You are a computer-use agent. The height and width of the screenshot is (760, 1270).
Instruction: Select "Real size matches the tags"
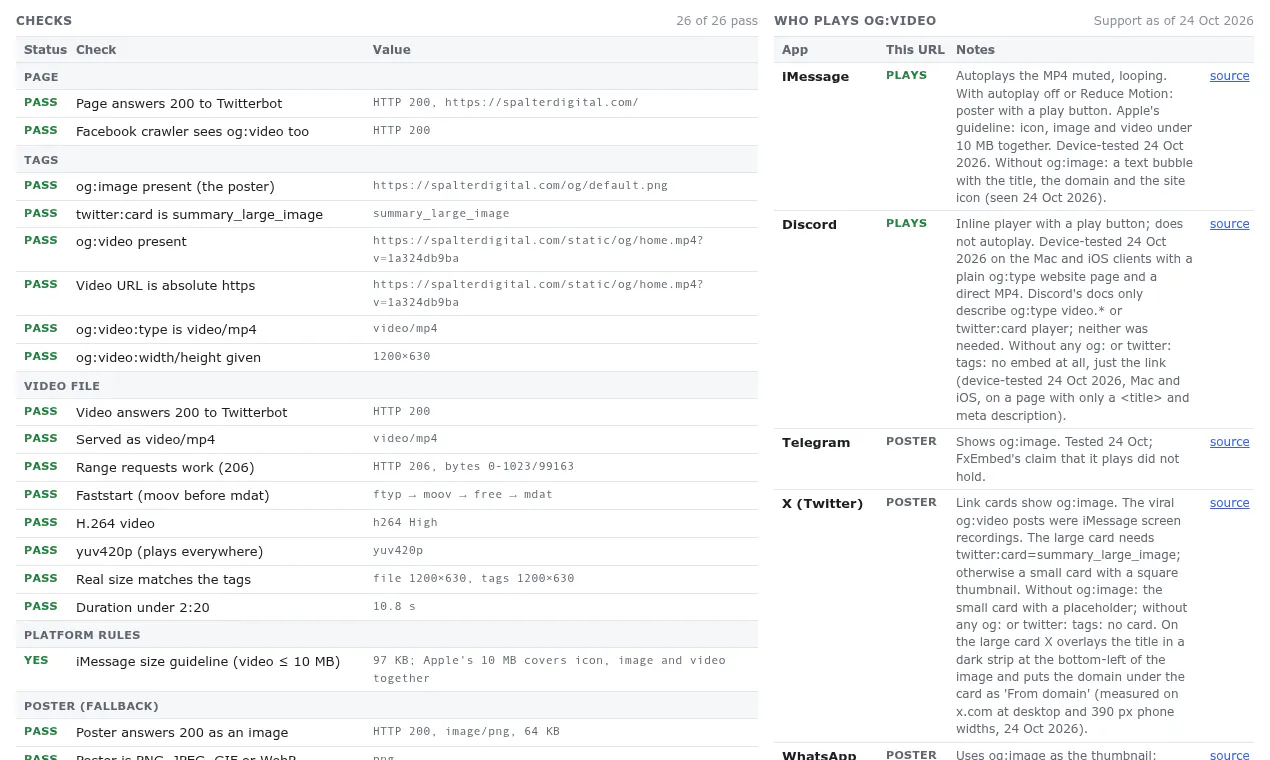163,580
